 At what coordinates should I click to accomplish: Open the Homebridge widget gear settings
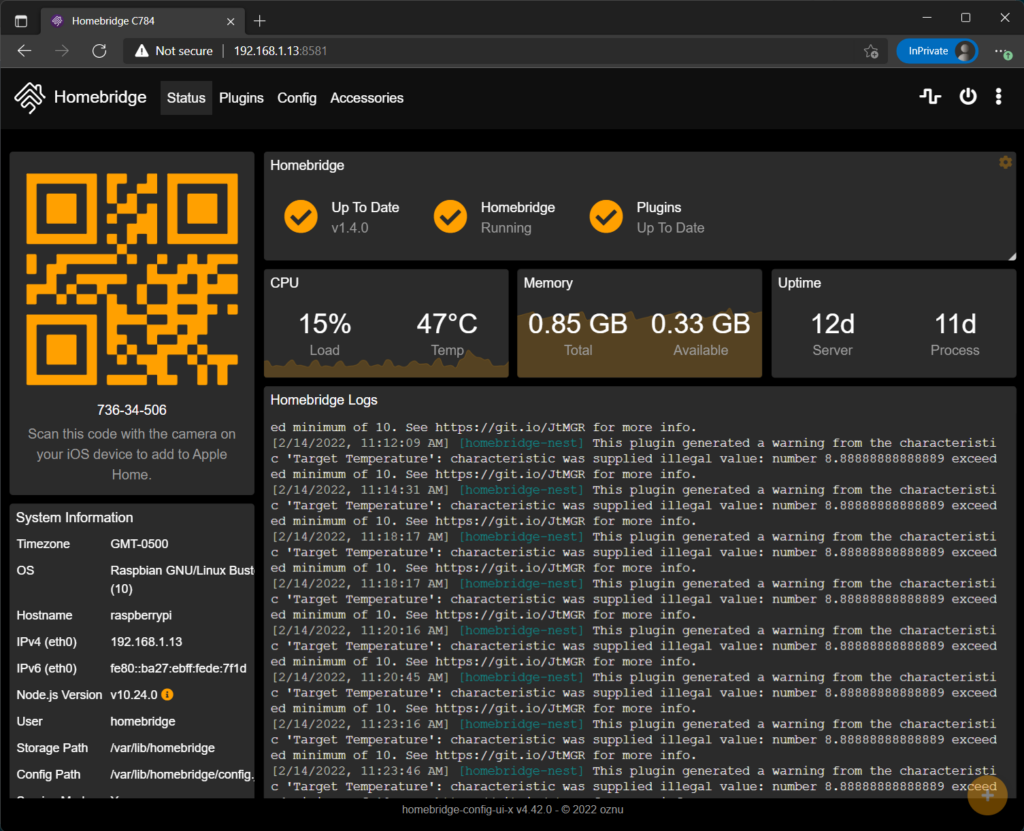tap(1005, 162)
